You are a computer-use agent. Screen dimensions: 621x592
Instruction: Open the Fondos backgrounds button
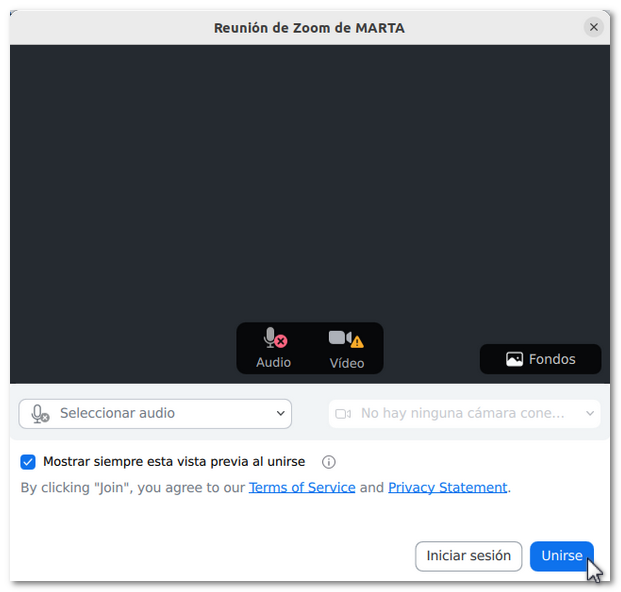(540, 359)
